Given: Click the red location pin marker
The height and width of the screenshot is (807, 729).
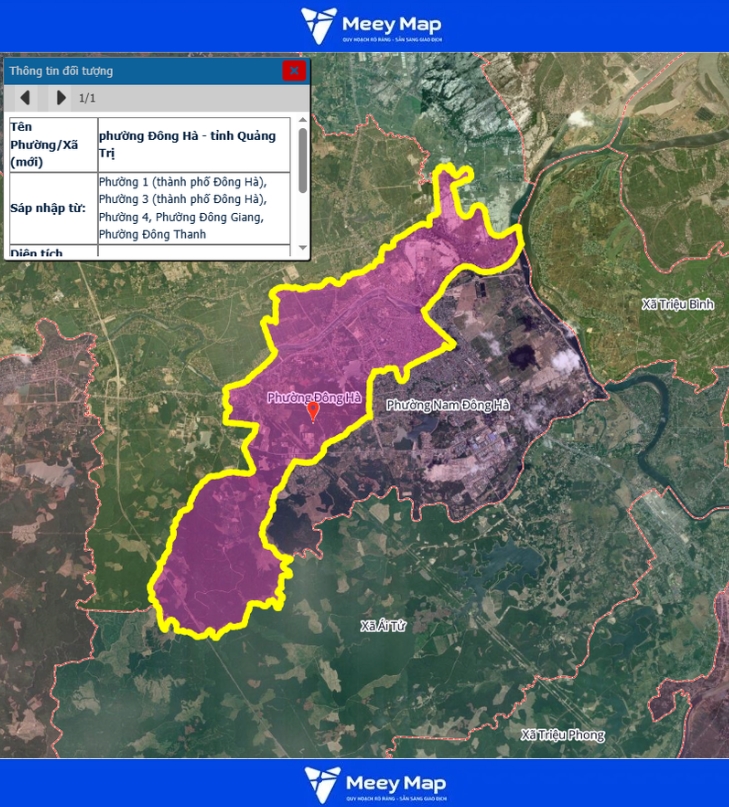Looking at the screenshot, I should click(312, 411).
